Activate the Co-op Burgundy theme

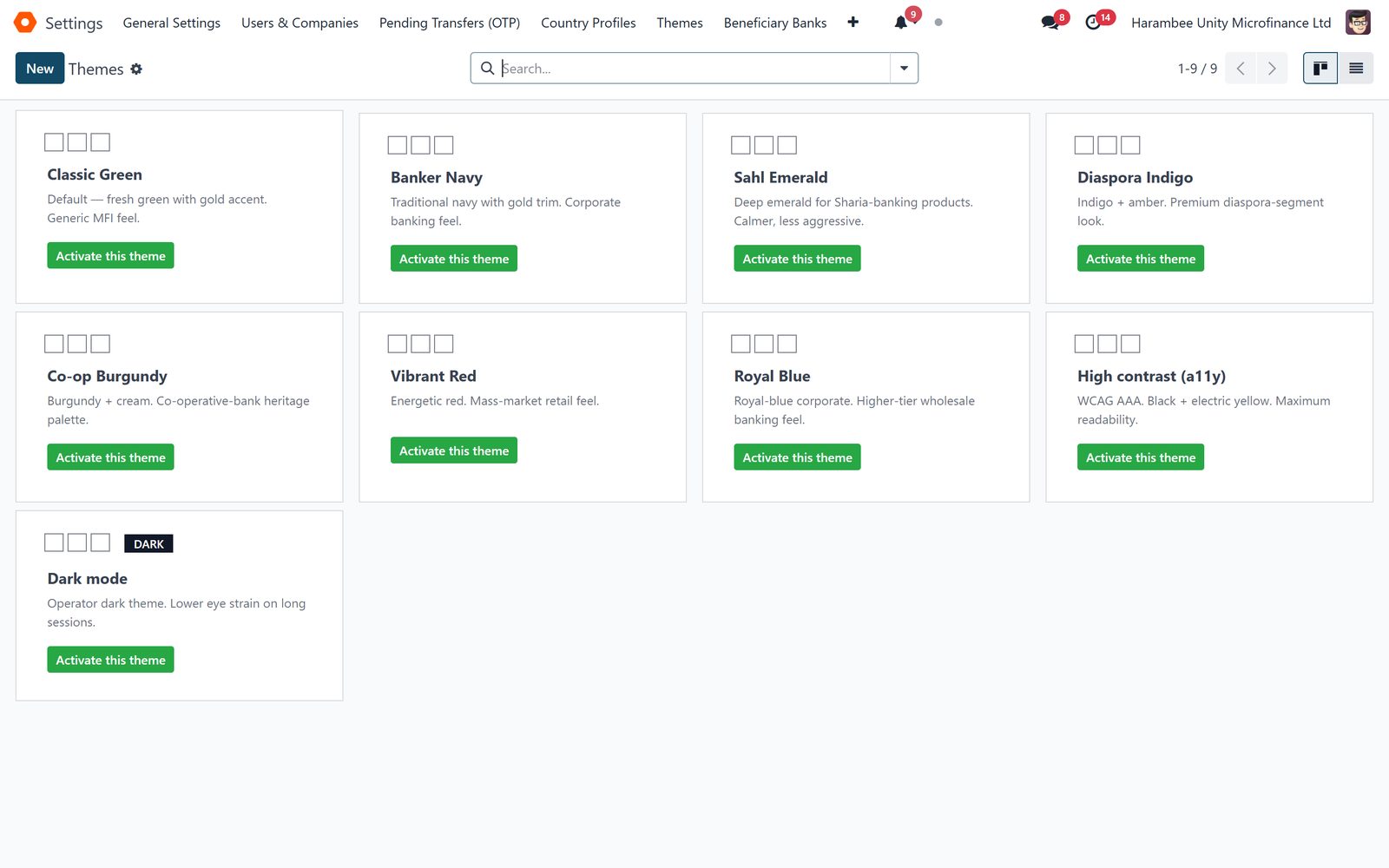point(110,457)
